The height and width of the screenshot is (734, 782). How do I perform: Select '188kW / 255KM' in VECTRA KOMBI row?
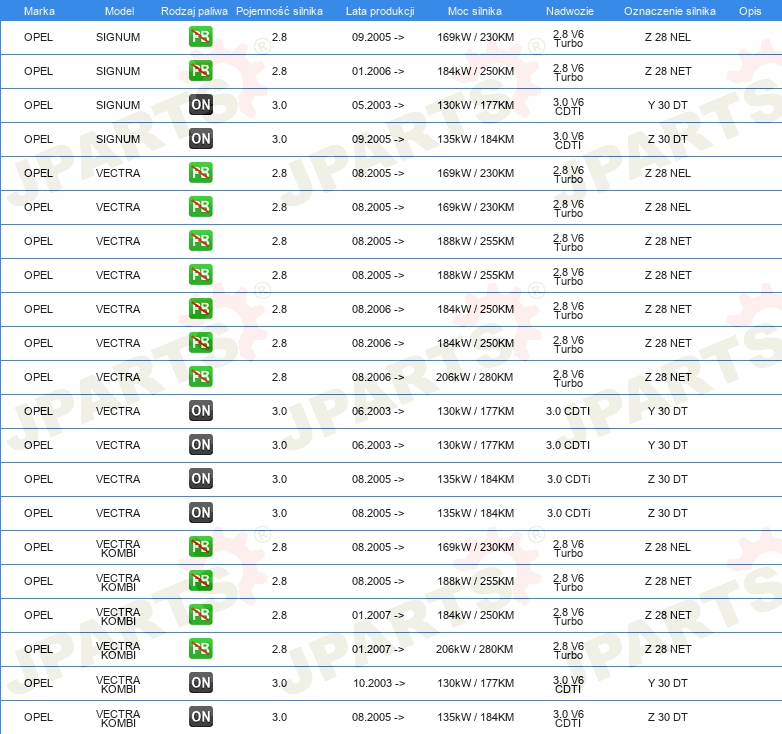click(475, 581)
